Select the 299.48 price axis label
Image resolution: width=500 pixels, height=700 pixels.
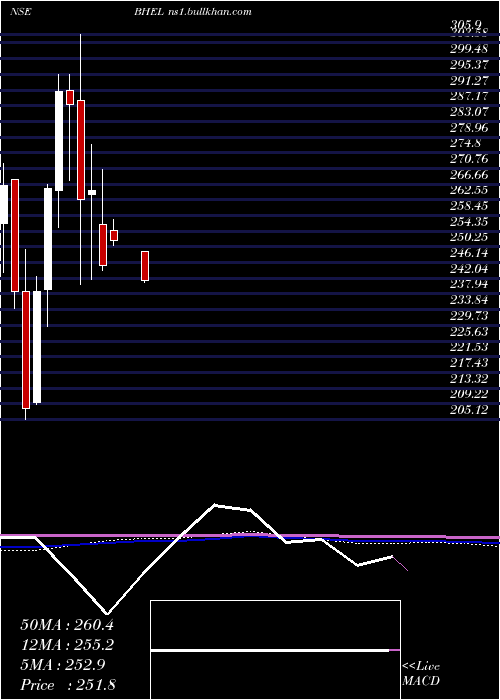469,49
